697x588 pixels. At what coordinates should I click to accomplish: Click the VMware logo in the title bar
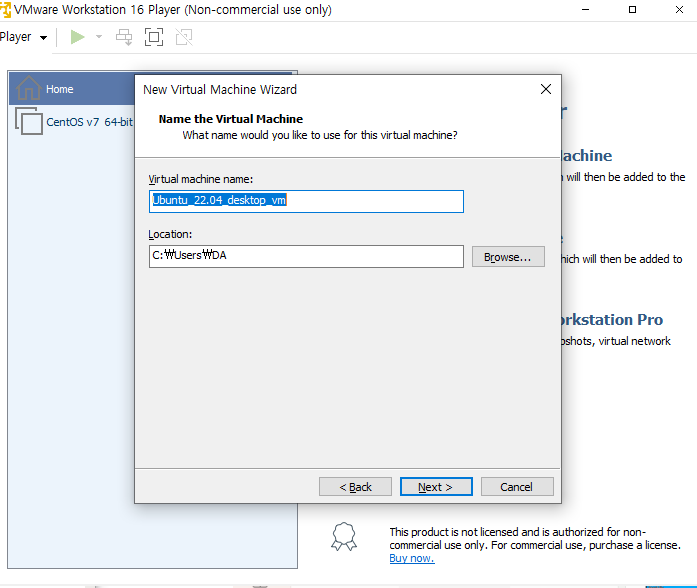5,10
